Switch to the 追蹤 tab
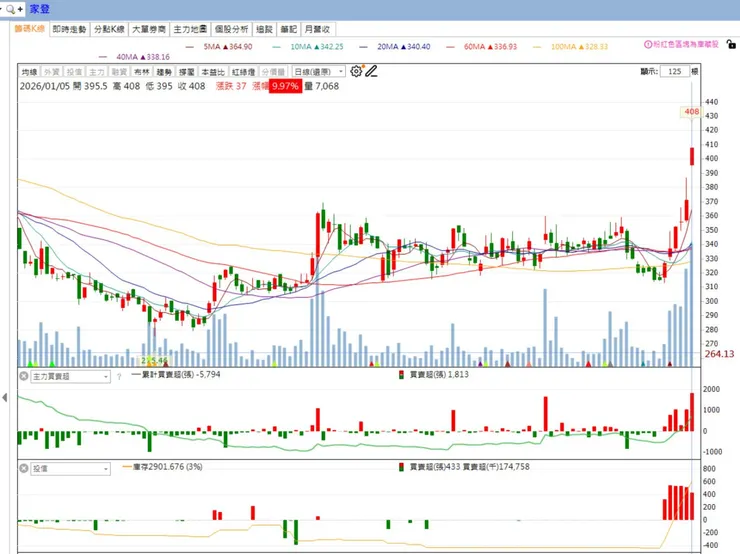 264,29
